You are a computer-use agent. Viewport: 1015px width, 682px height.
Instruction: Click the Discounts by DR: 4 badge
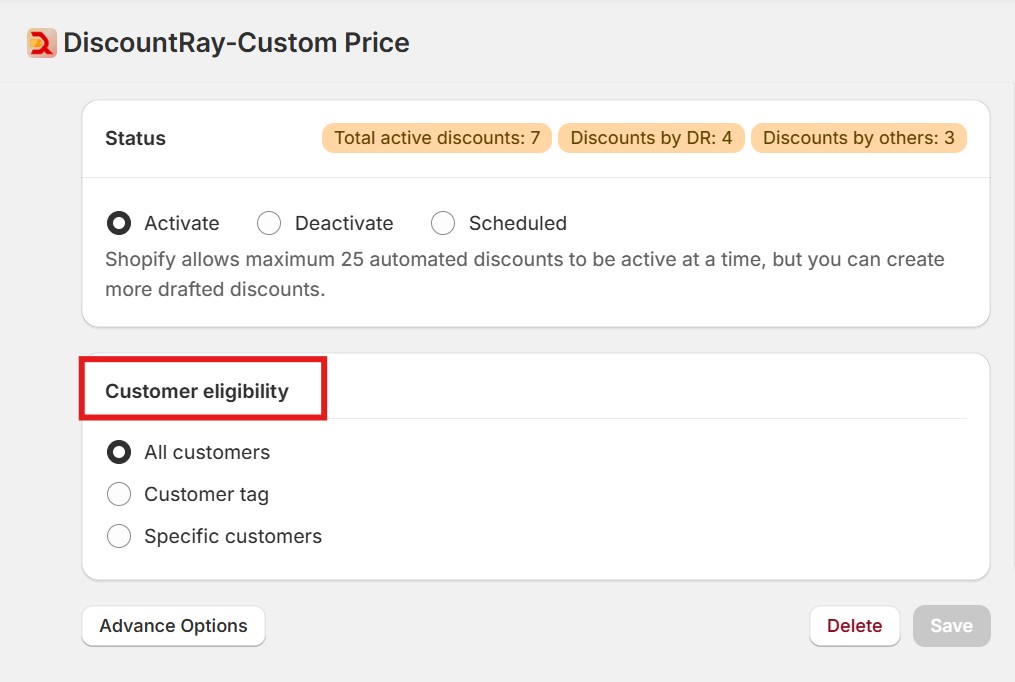651,138
